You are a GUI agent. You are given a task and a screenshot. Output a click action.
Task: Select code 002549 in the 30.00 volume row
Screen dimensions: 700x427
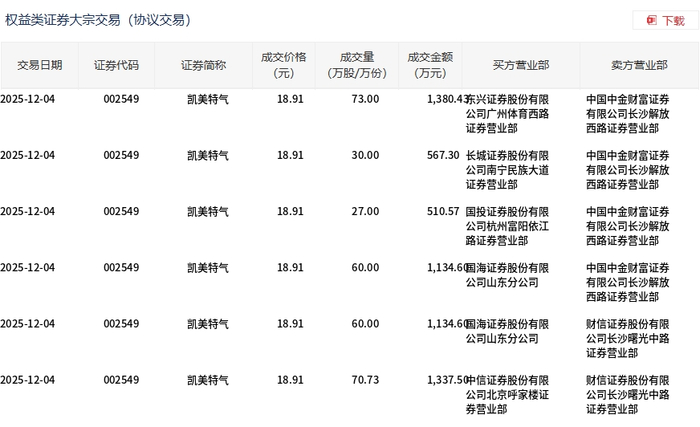tap(121, 155)
